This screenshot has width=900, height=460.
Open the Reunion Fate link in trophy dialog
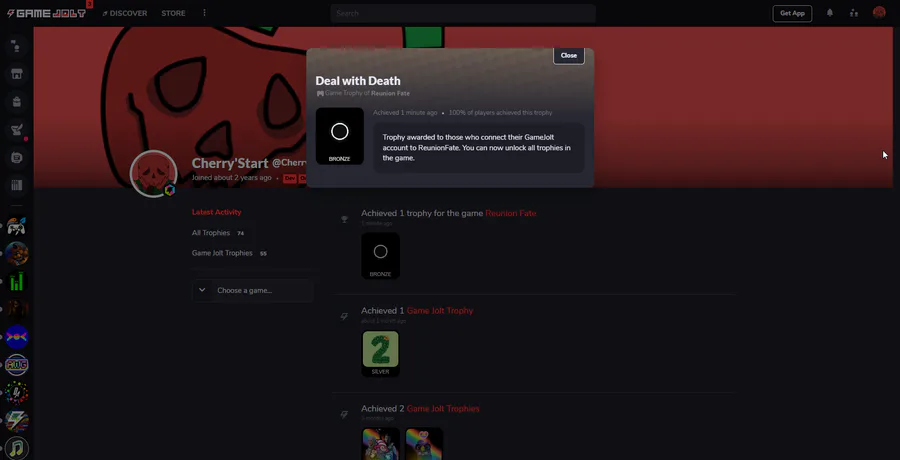[x=390, y=93]
